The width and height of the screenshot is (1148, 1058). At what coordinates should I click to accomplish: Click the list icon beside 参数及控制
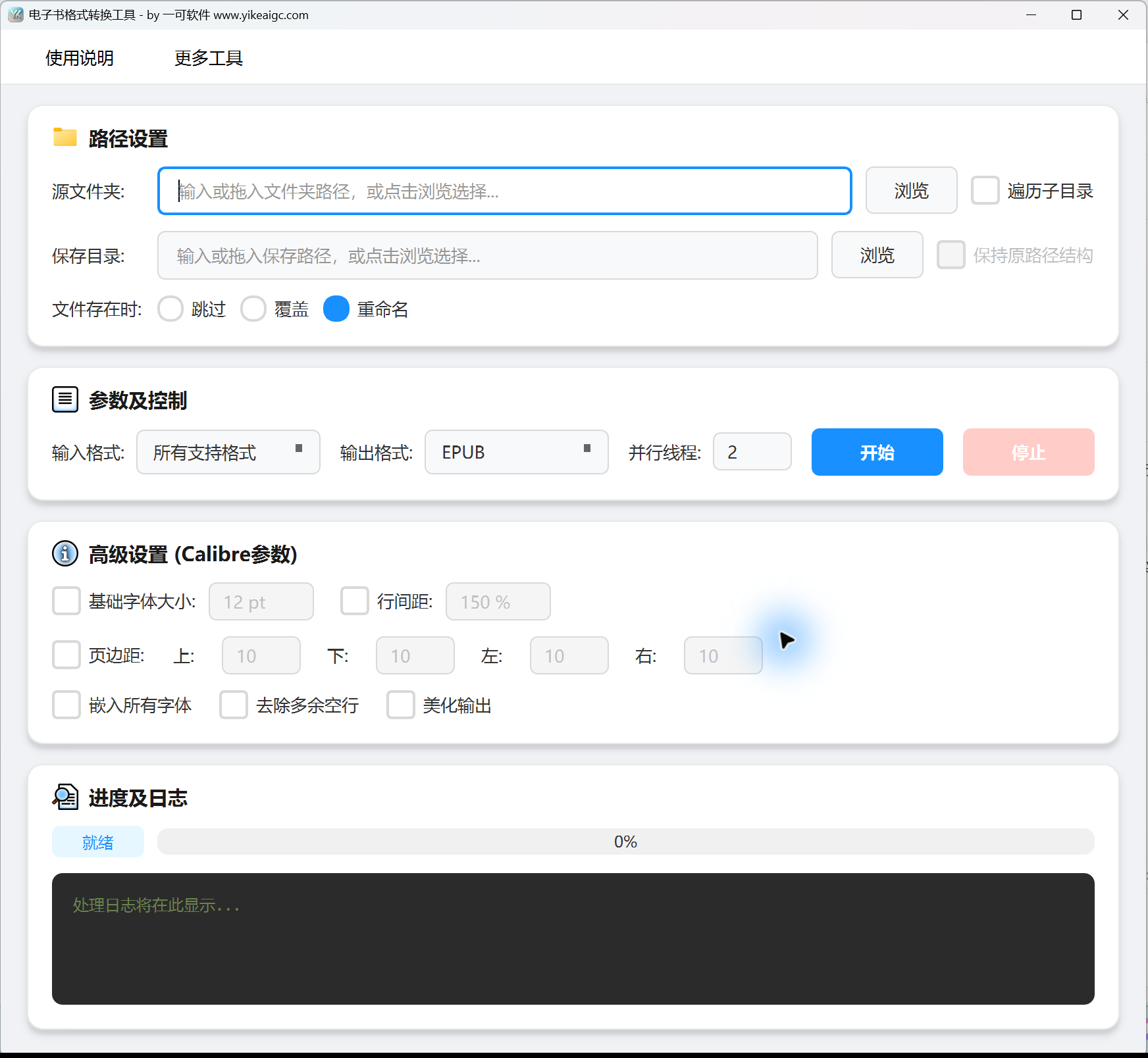(65, 399)
